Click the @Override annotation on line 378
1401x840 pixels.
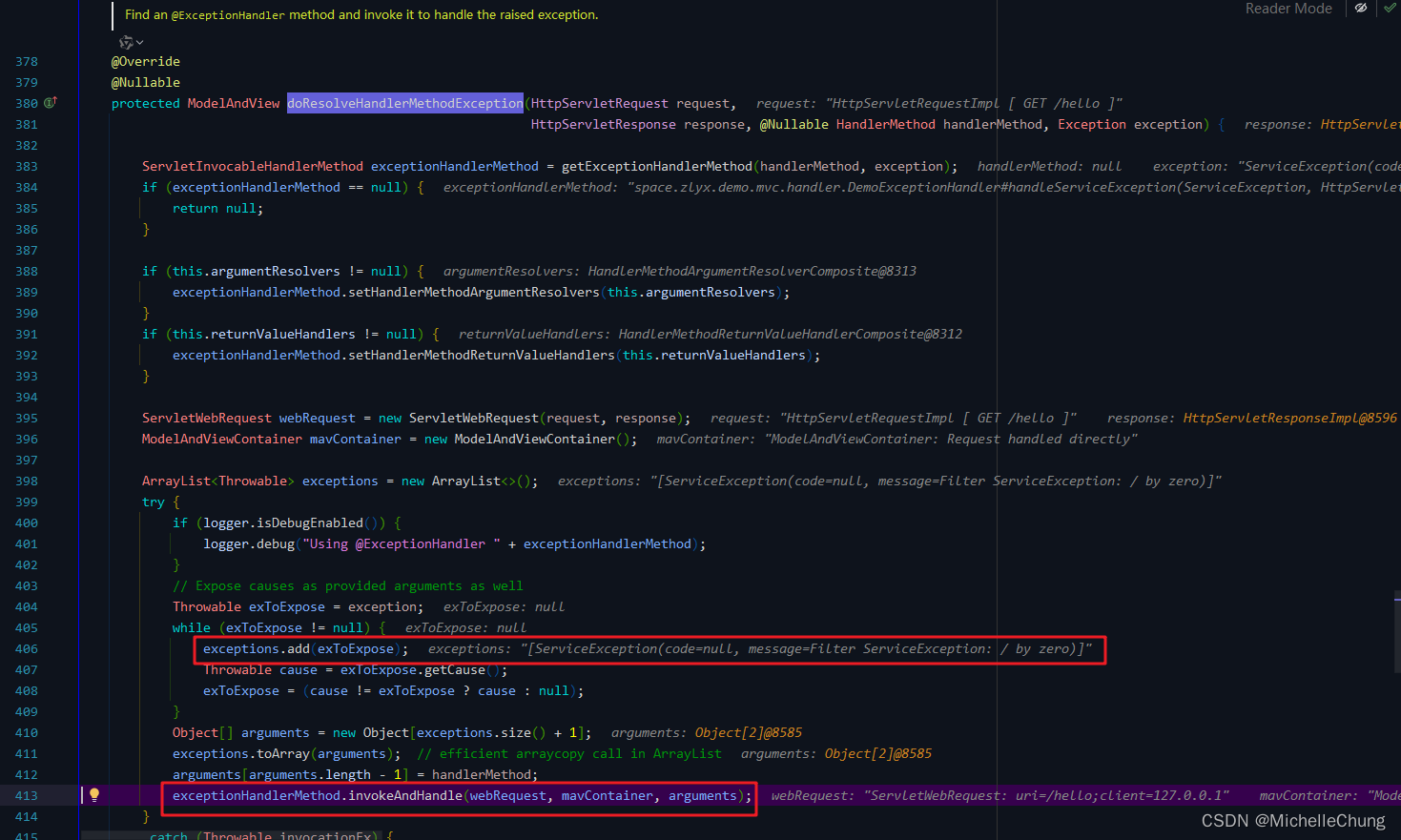pos(146,61)
